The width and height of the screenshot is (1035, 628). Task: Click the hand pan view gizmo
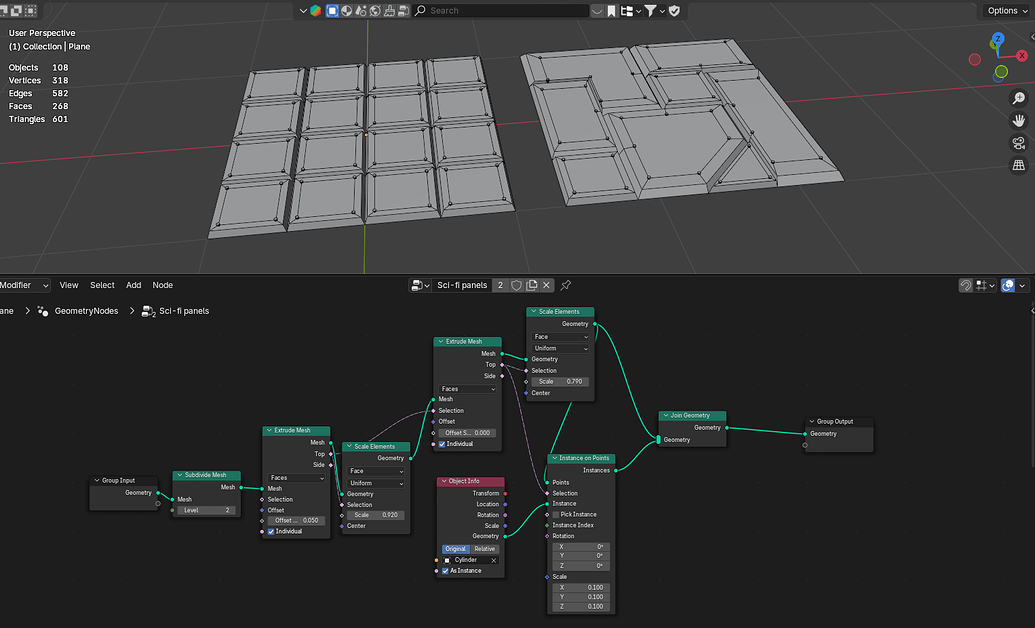click(1018, 120)
